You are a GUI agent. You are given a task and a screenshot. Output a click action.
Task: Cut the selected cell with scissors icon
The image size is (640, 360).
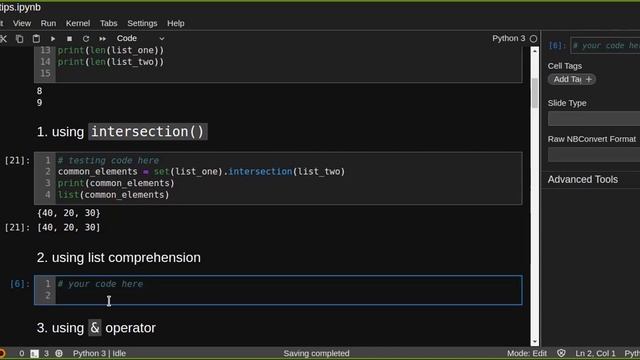point(3,39)
